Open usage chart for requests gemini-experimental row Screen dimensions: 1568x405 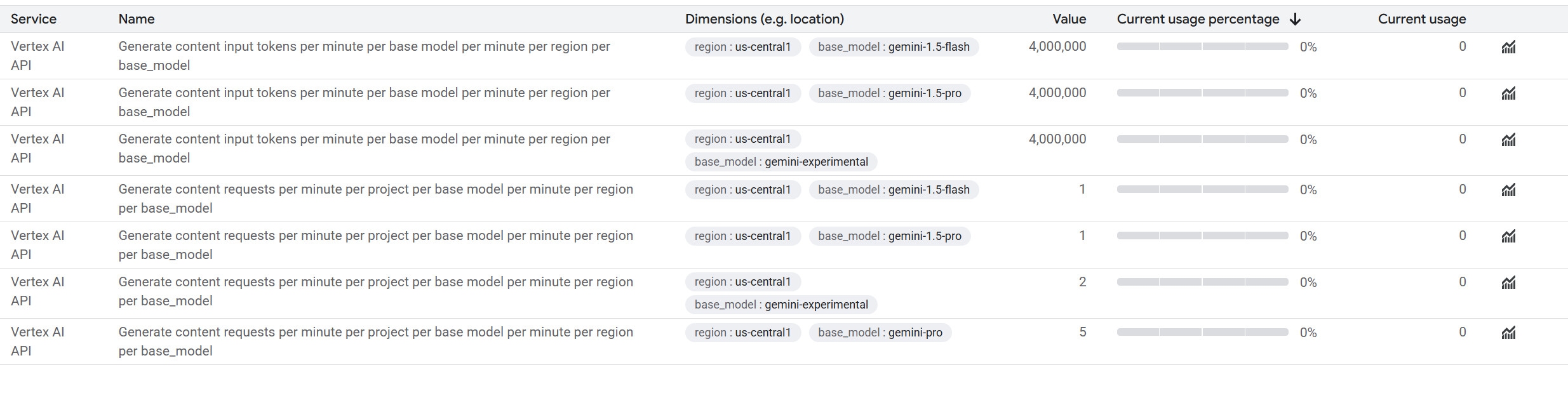[1508, 282]
